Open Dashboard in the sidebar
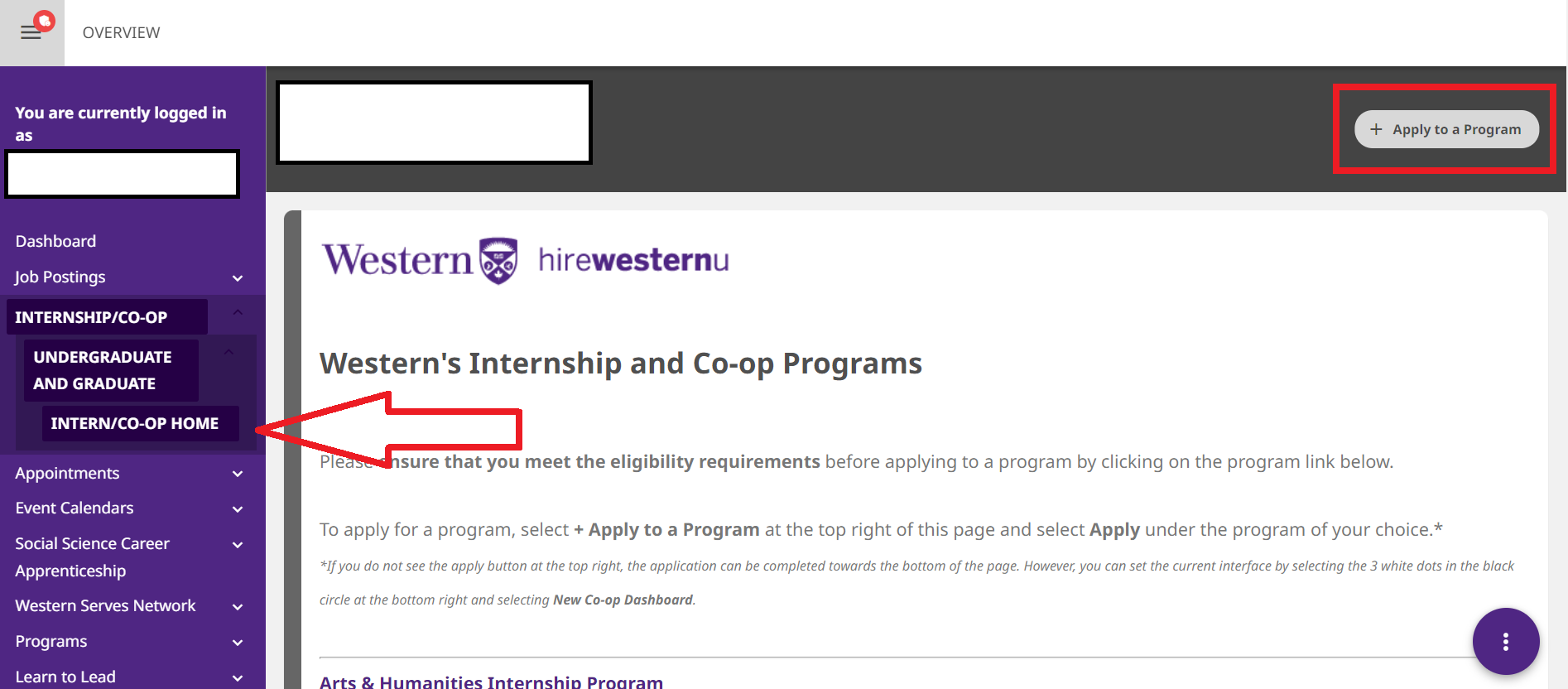 pyautogui.click(x=55, y=241)
